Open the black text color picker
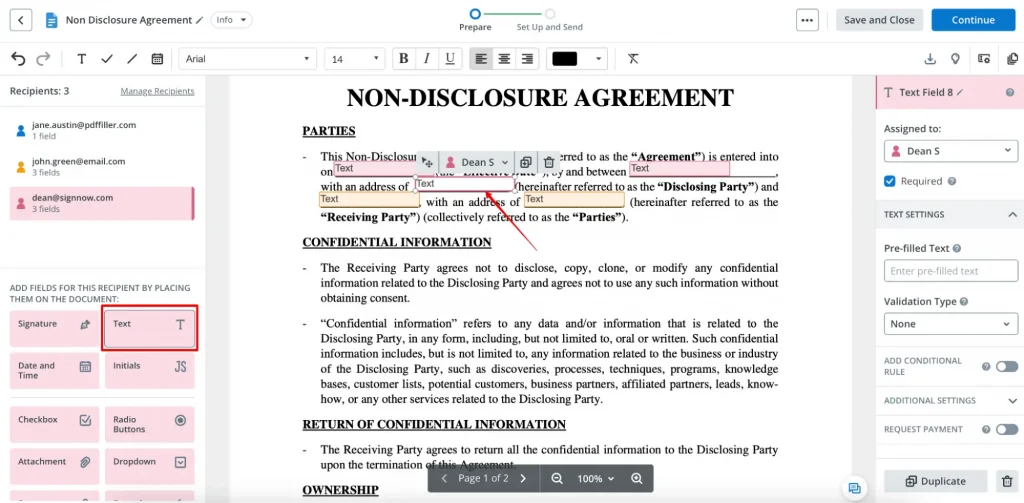This screenshot has width=1024, height=503. pos(578,59)
